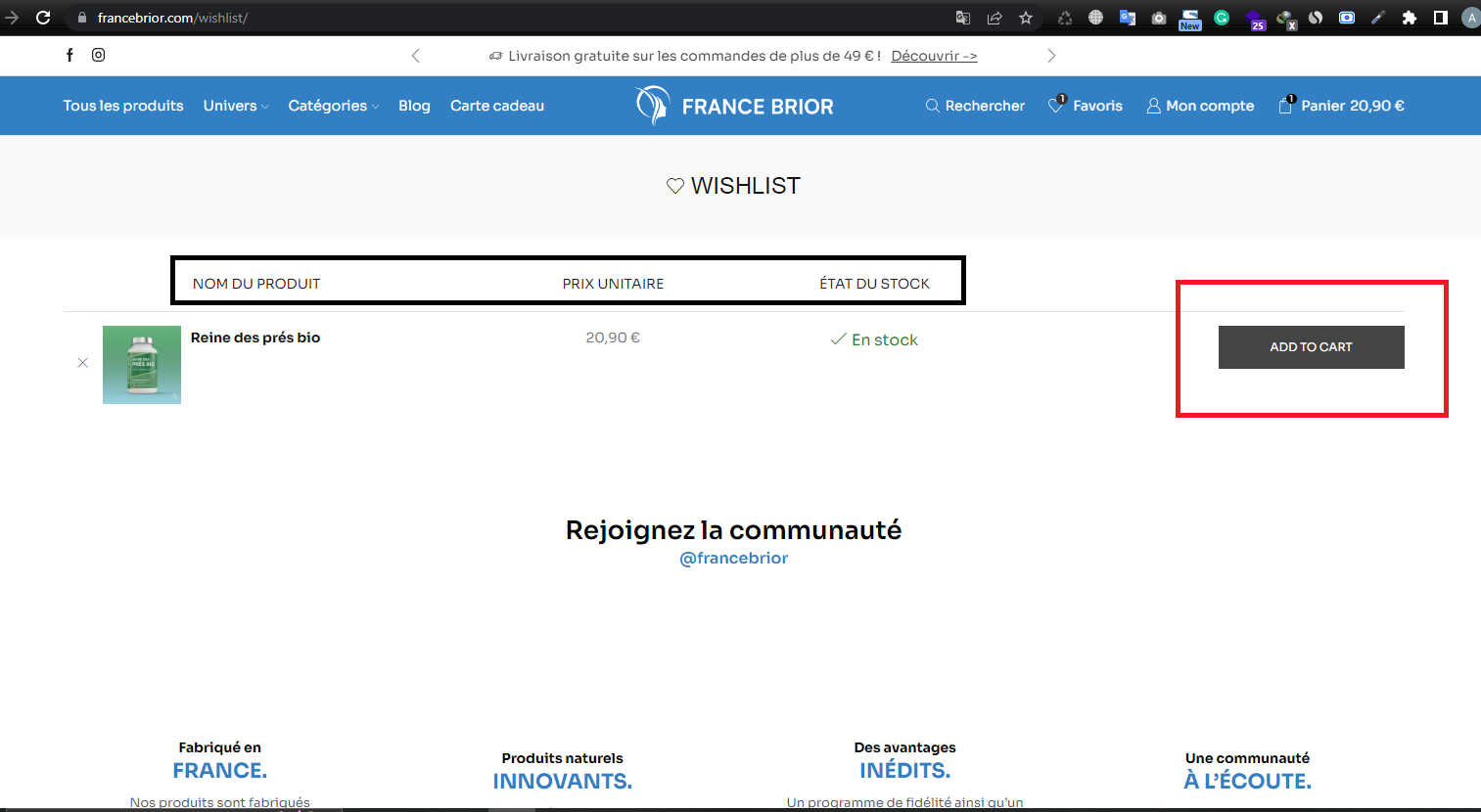Click the blue screen recorder extension icon
The width and height of the screenshot is (1481, 812).
(1347, 18)
